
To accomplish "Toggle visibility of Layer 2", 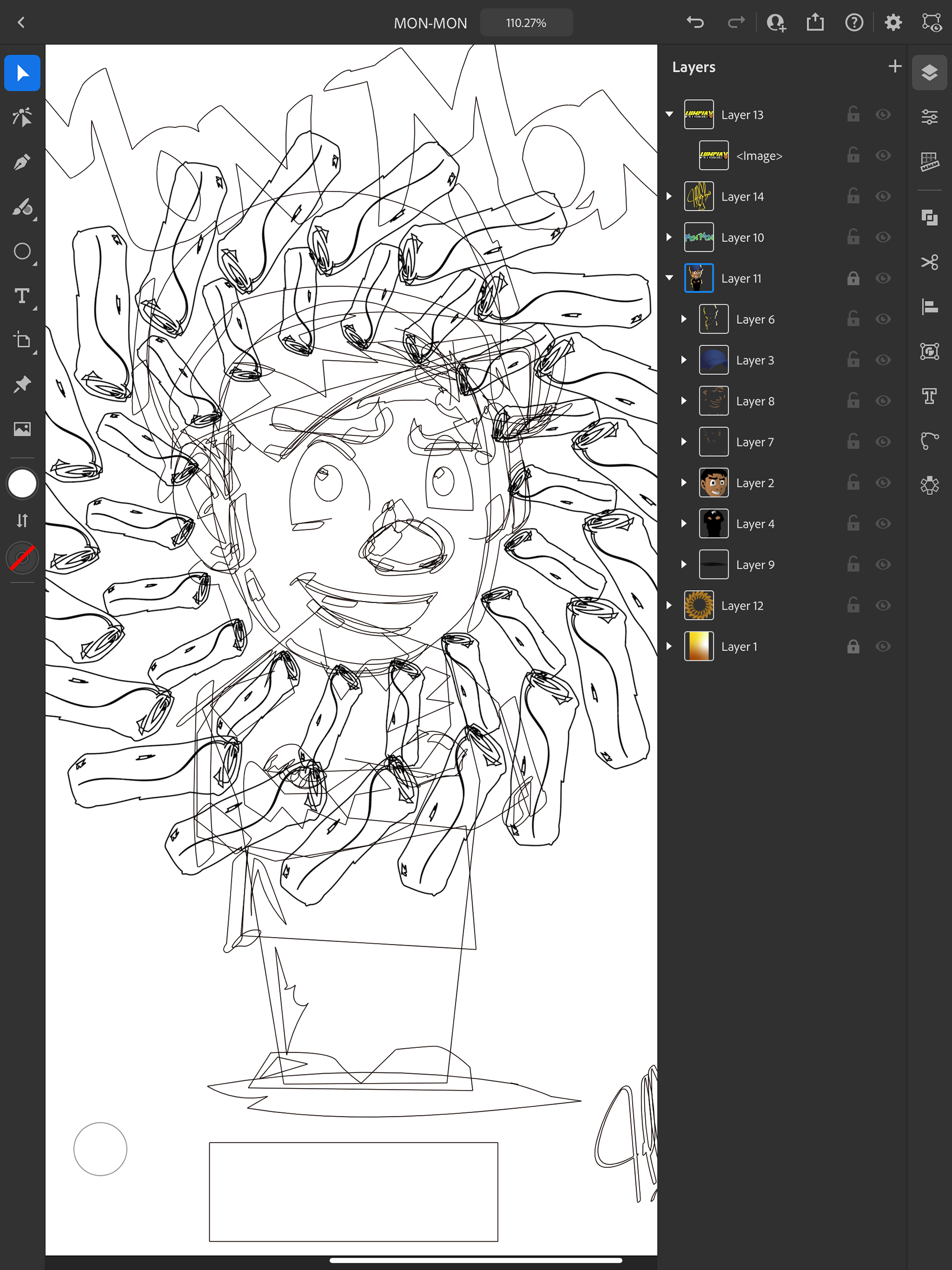I will pos(883,483).
